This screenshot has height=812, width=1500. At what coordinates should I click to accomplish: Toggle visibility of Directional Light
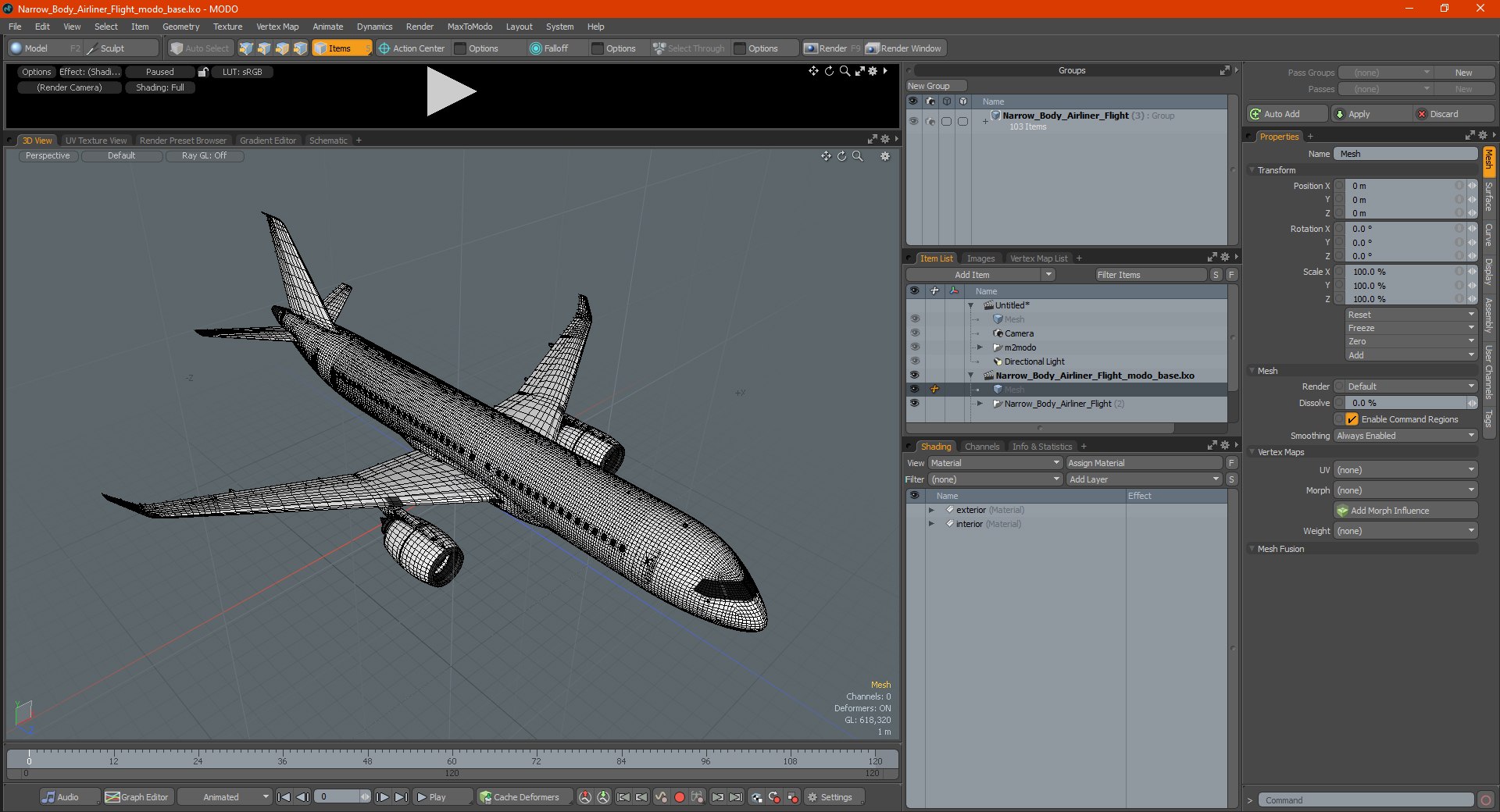[x=914, y=361]
